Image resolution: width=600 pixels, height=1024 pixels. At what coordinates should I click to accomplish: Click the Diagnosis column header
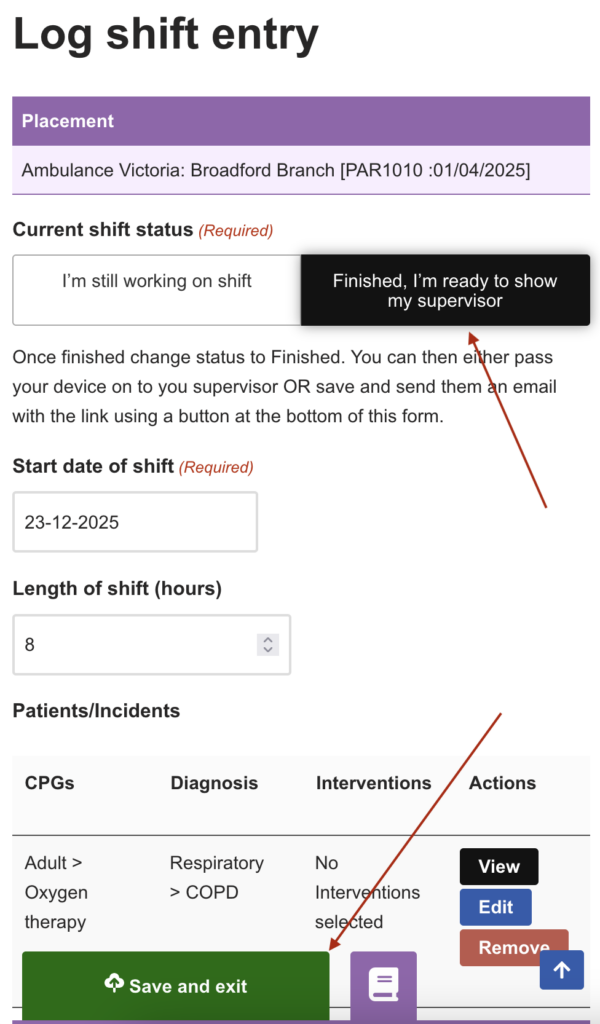coord(213,783)
